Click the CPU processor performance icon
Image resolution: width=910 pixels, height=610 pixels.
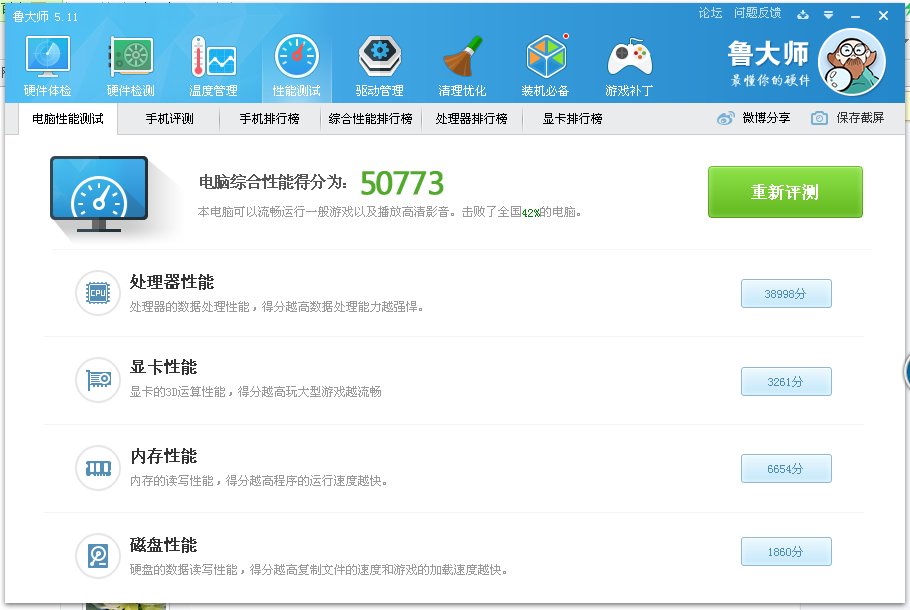pyautogui.click(x=98, y=293)
